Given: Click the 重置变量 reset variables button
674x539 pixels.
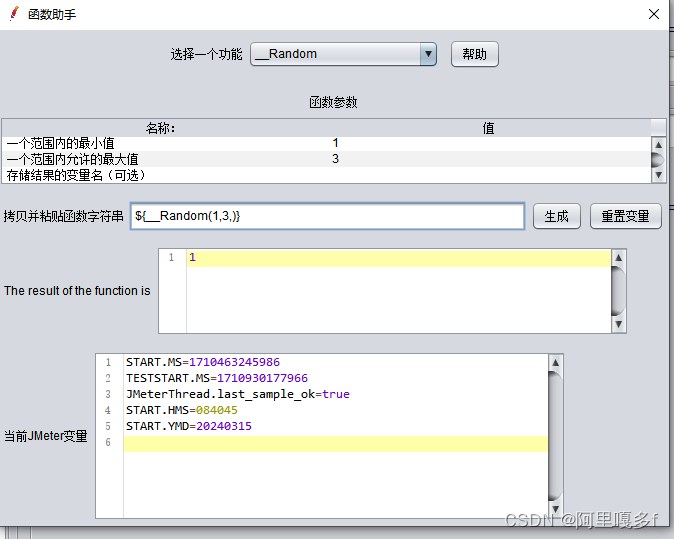Looking at the screenshot, I should point(625,216).
